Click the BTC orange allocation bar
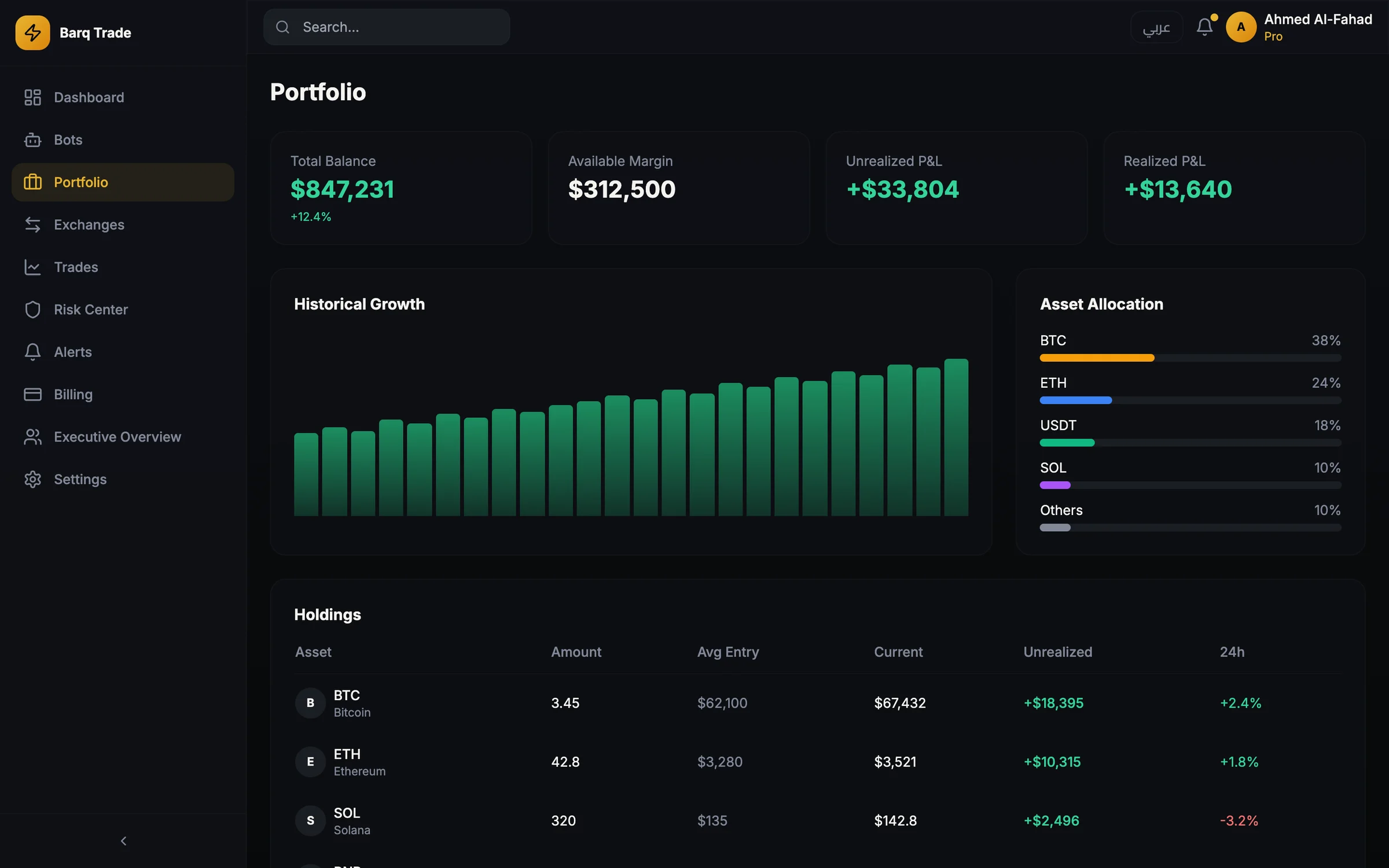 point(1097,358)
